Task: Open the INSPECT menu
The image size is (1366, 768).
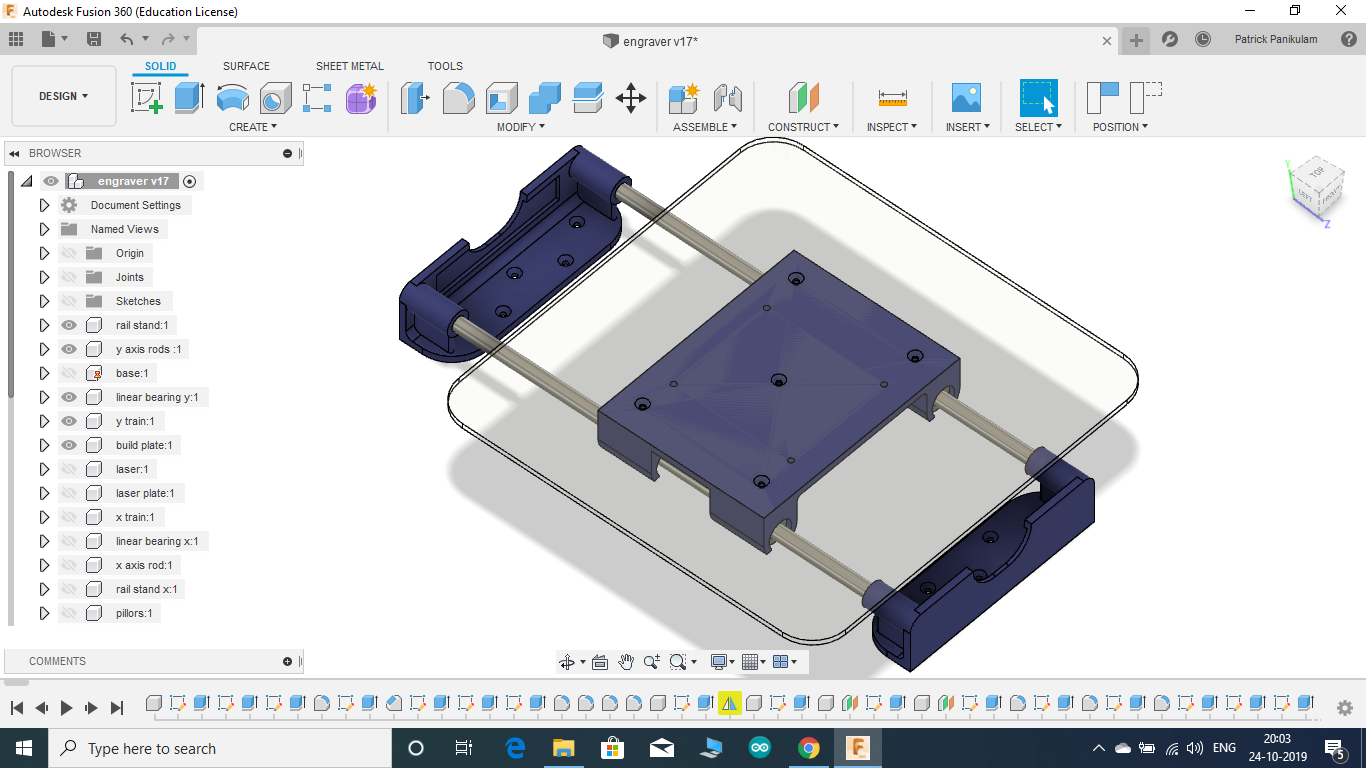Action: tap(891, 127)
